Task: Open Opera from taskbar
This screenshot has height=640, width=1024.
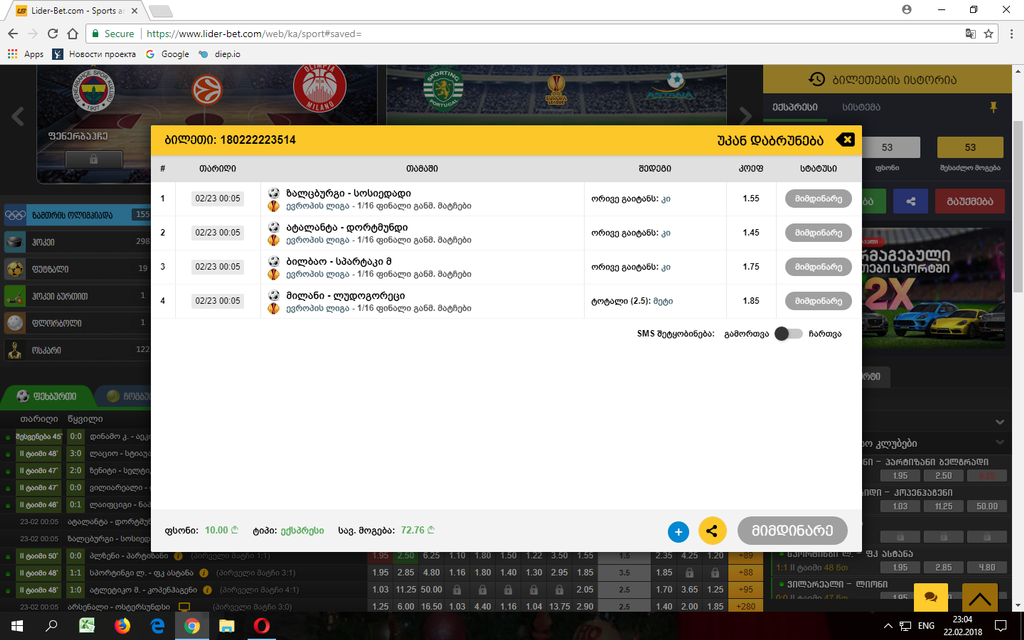Action: pos(261,626)
